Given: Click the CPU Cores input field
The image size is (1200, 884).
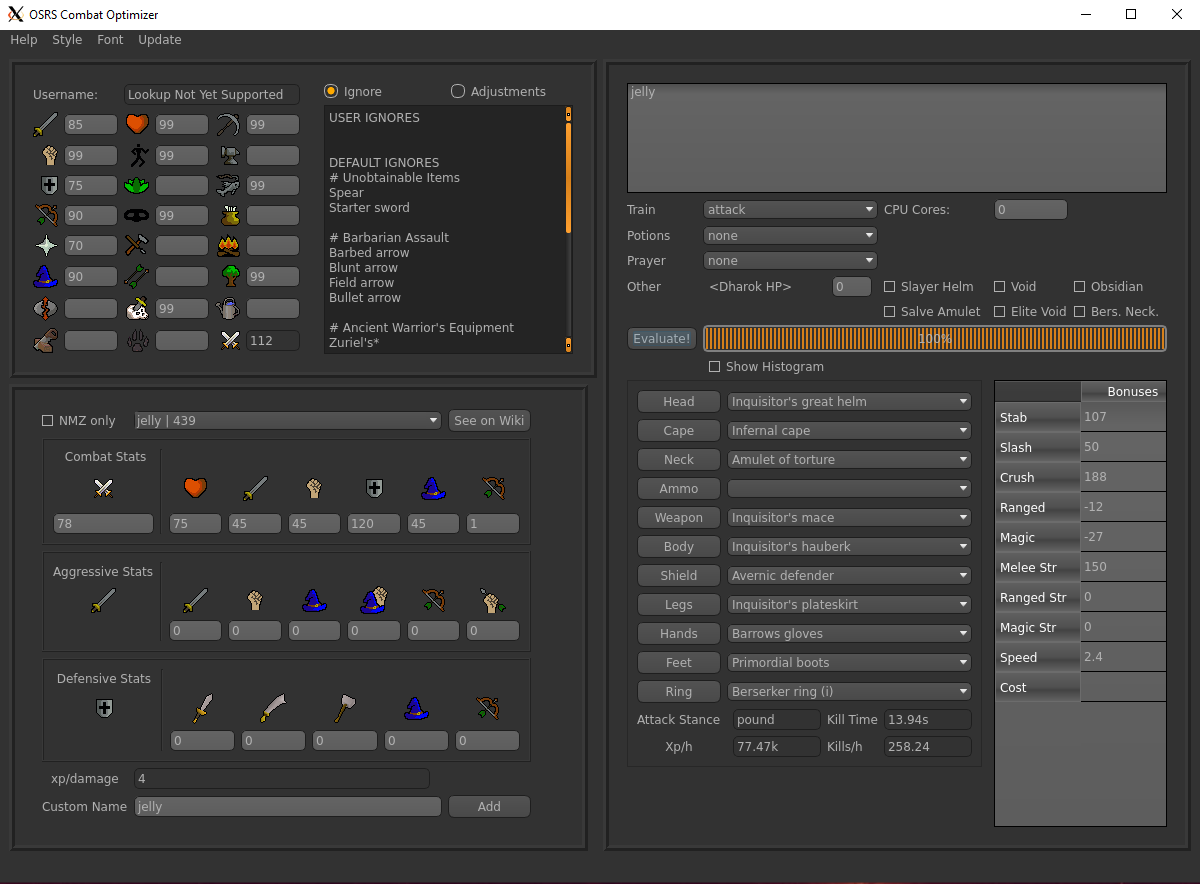Looking at the screenshot, I should click(x=1031, y=210).
